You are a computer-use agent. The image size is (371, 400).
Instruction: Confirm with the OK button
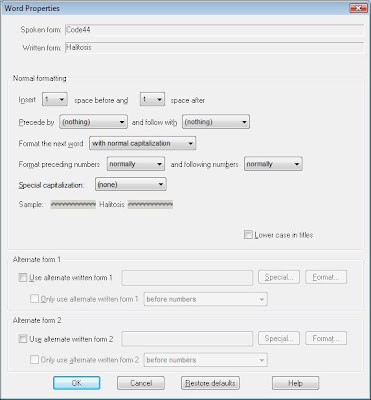tap(76, 383)
